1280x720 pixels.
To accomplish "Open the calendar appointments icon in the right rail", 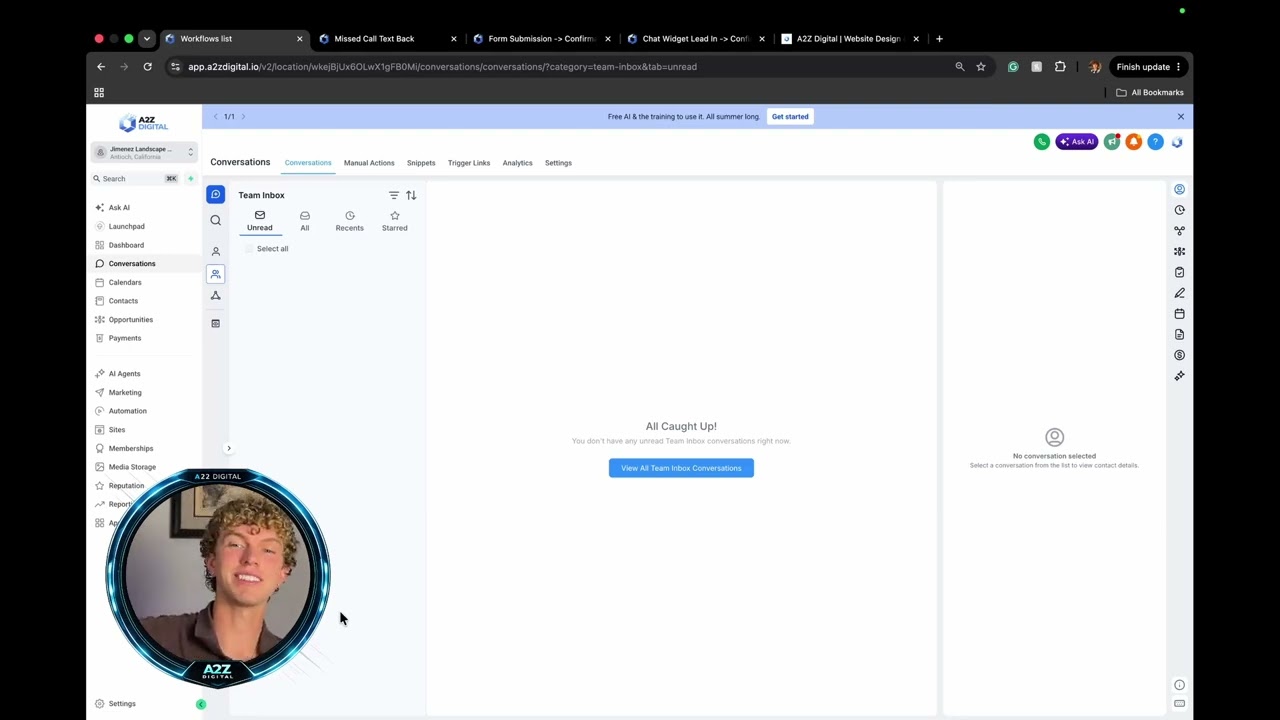I will coord(1179,314).
